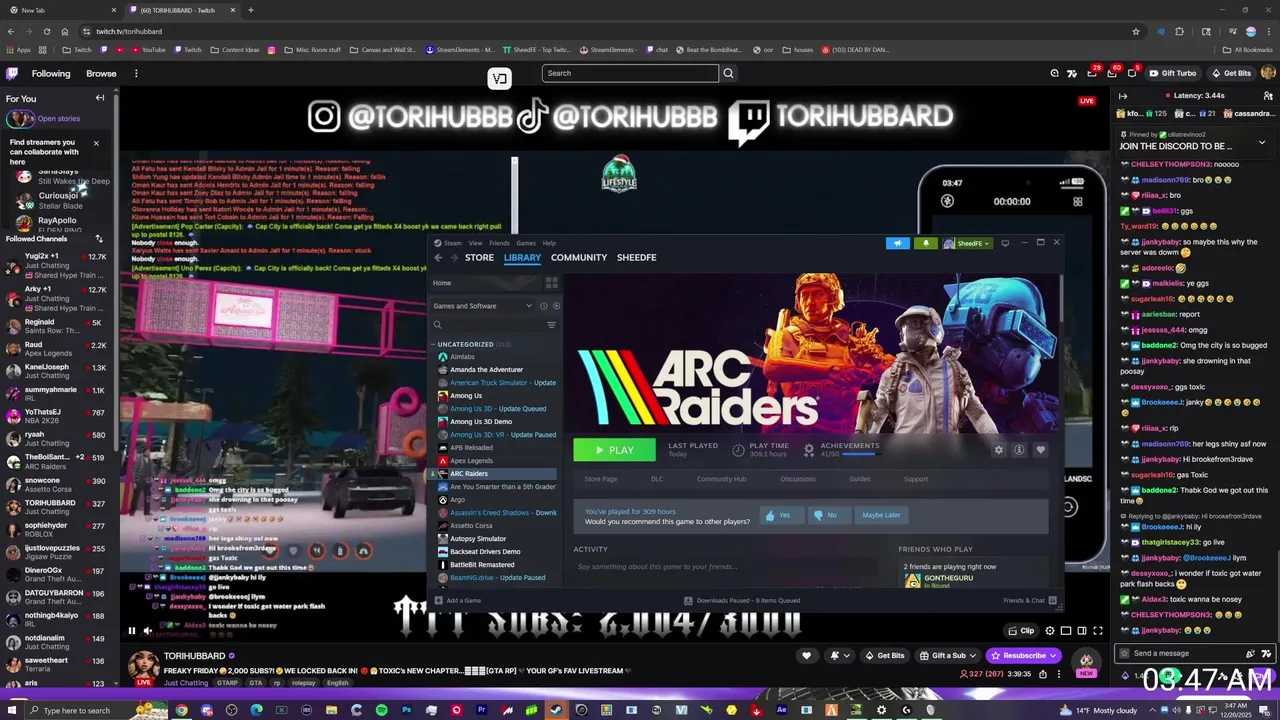Sort followed channels list
The width and height of the screenshot is (1280, 720).
(x=99, y=239)
